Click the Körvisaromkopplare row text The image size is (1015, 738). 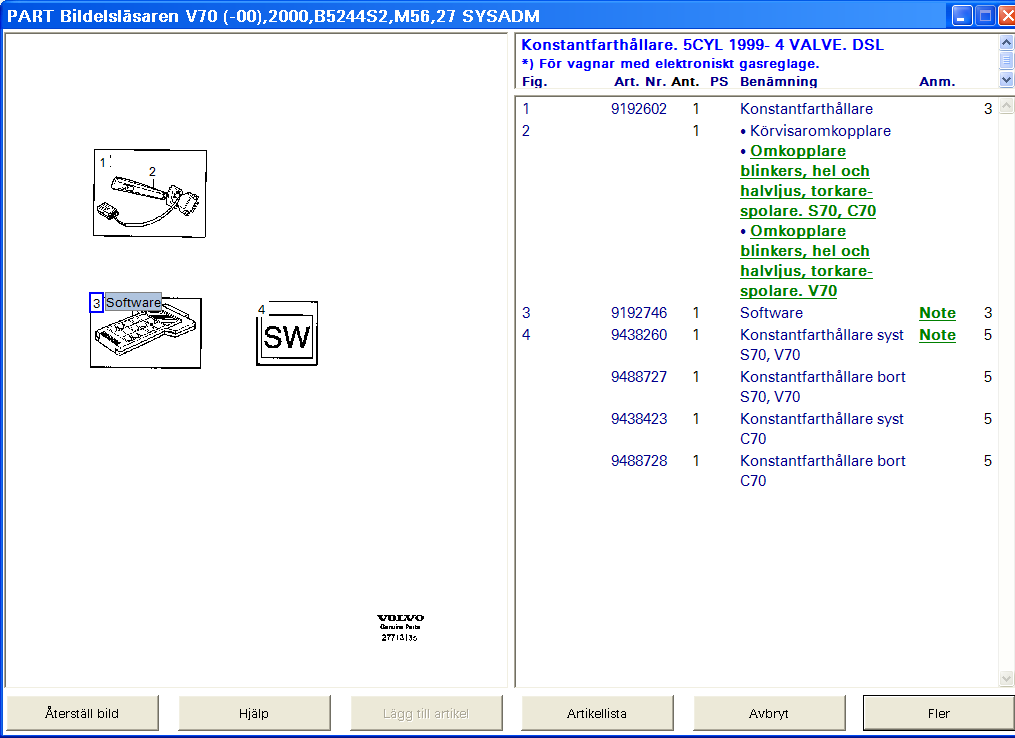point(820,131)
